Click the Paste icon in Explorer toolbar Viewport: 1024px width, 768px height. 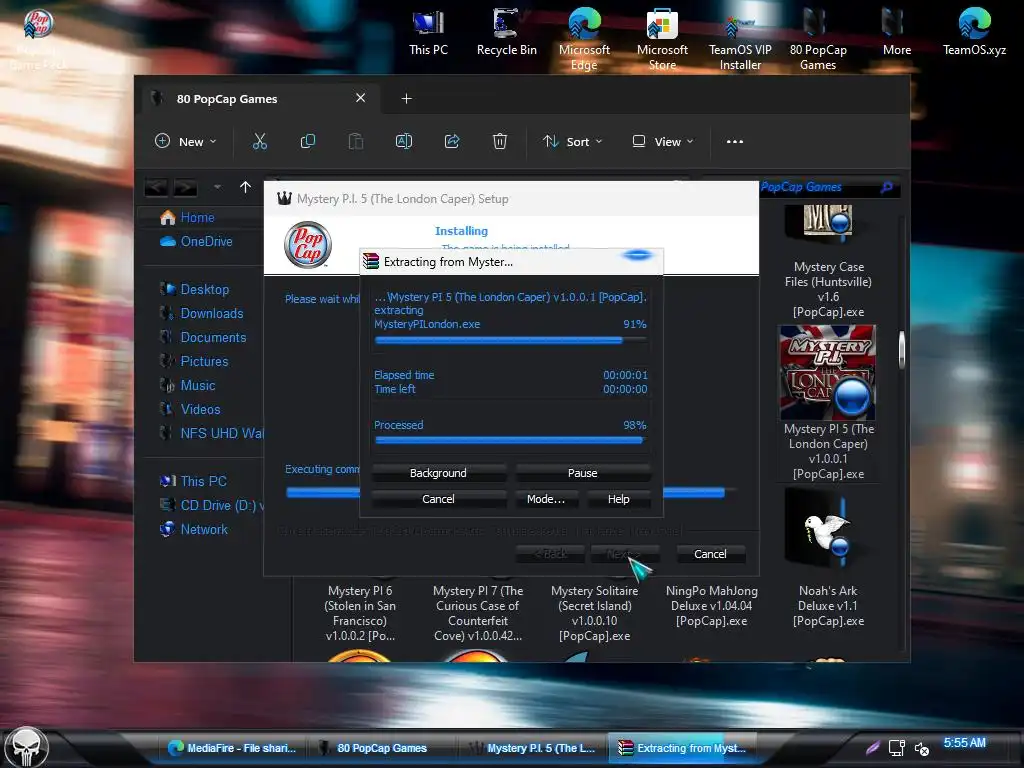[355, 141]
